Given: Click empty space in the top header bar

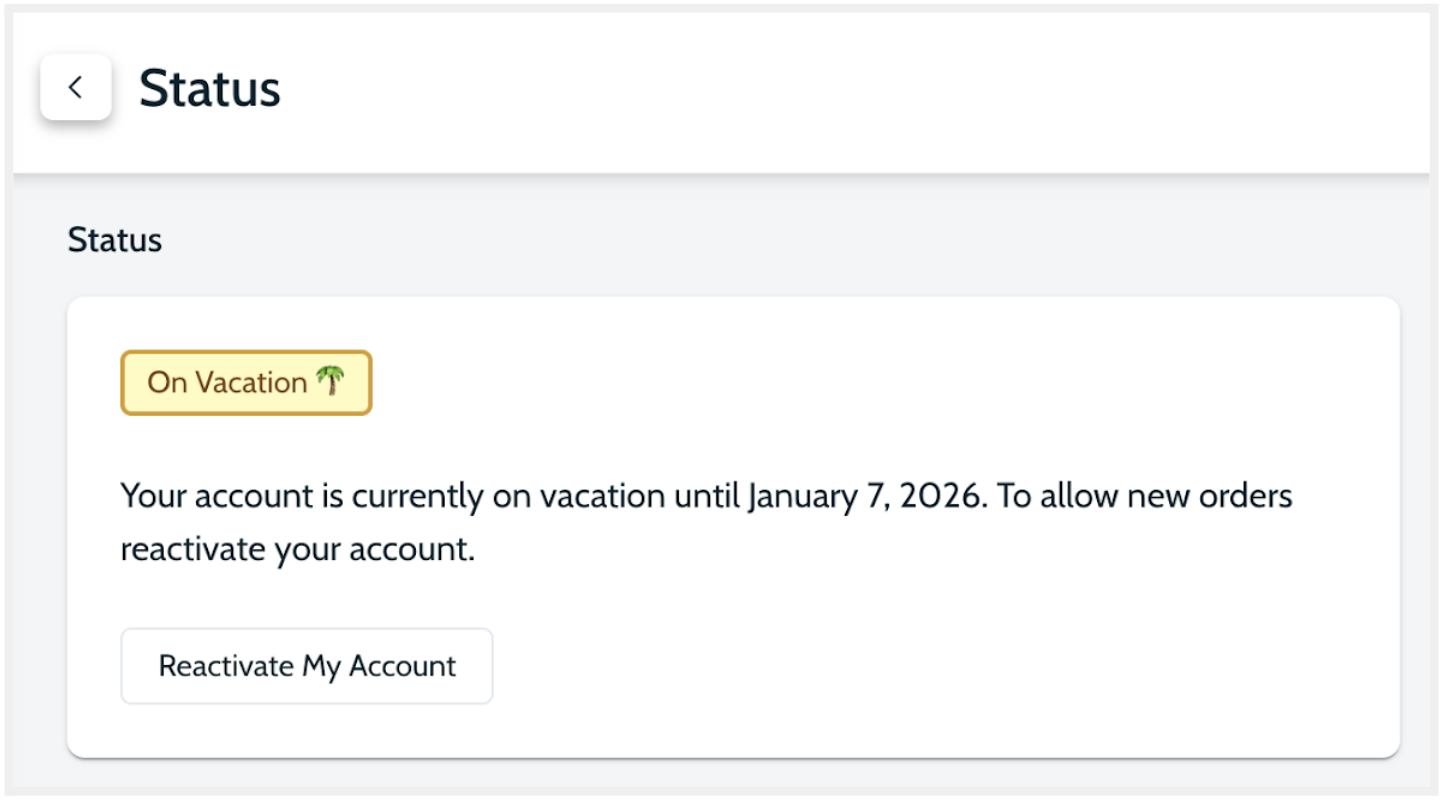Looking at the screenshot, I should pyautogui.click(x=800, y=90).
